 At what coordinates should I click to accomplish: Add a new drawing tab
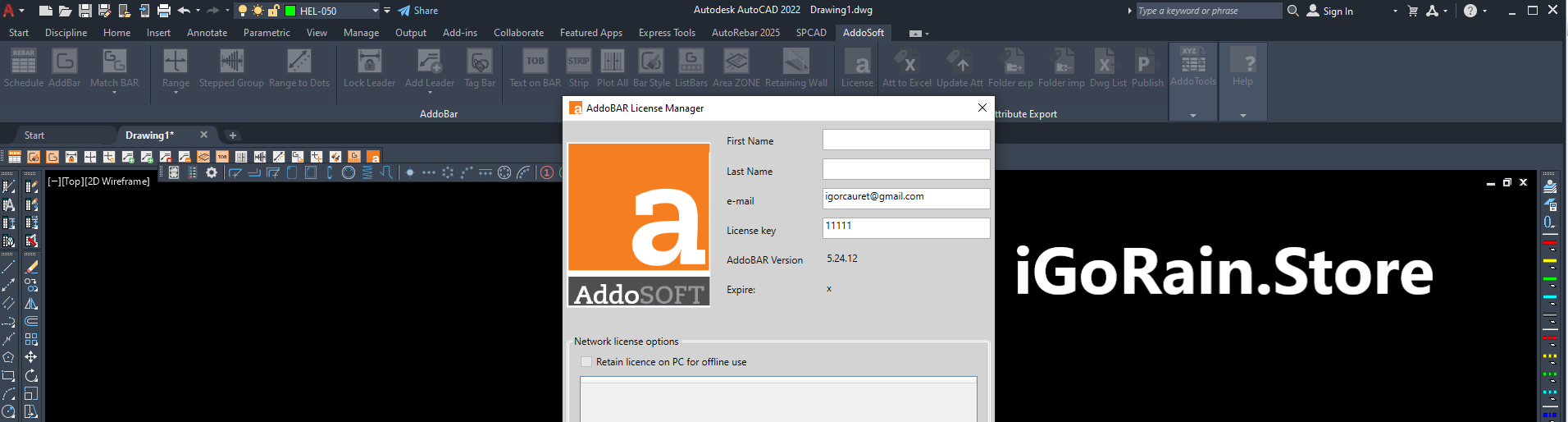[x=233, y=135]
